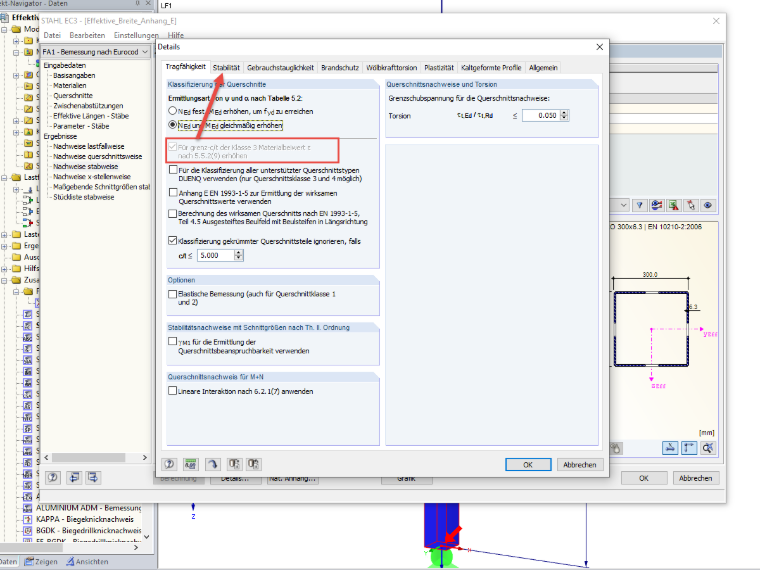Click the pick member cursor icon
This screenshot has height=570, width=760.
click(x=691, y=206)
